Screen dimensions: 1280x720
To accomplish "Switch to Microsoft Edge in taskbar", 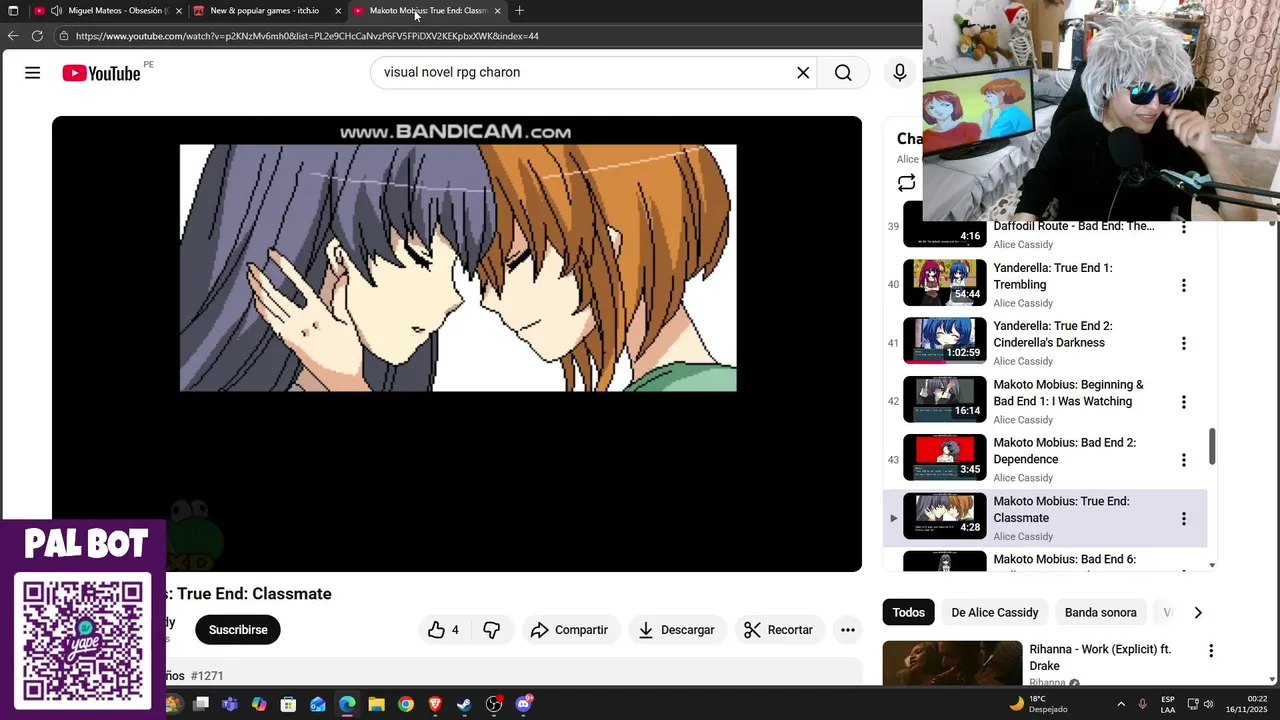I will [x=347, y=704].
